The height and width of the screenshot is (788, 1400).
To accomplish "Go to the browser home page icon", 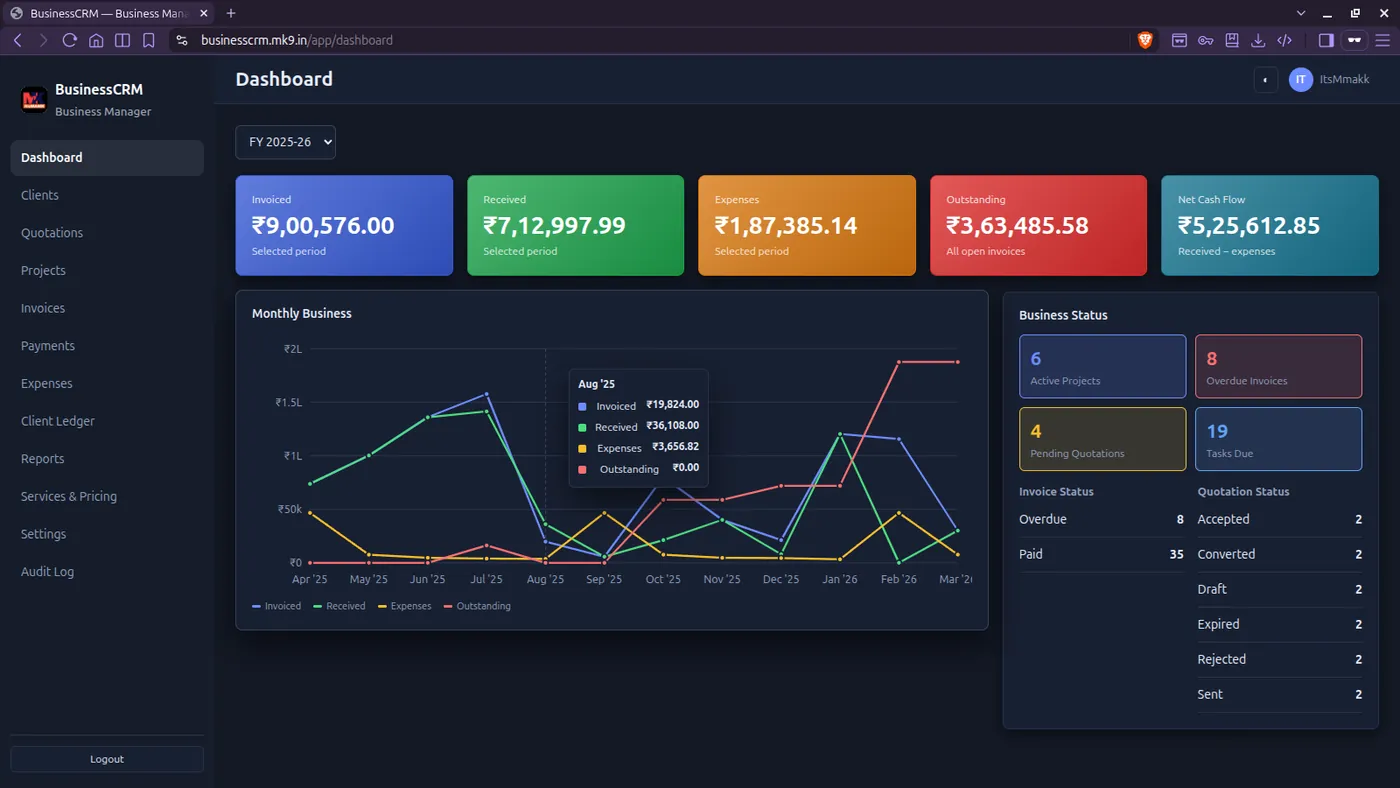I will point(96,40).
